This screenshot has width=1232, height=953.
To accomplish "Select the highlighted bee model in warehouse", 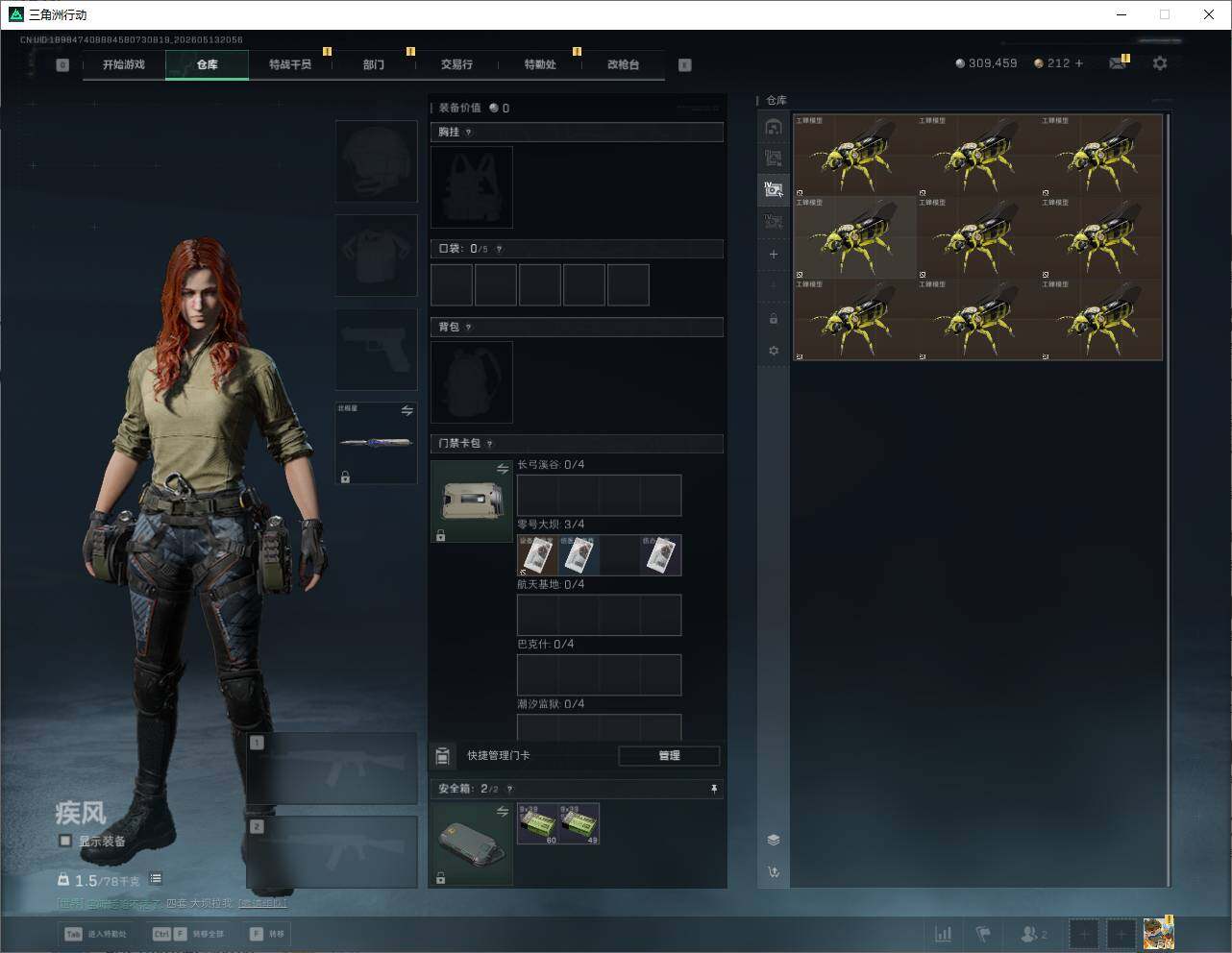I will [855, 238].
